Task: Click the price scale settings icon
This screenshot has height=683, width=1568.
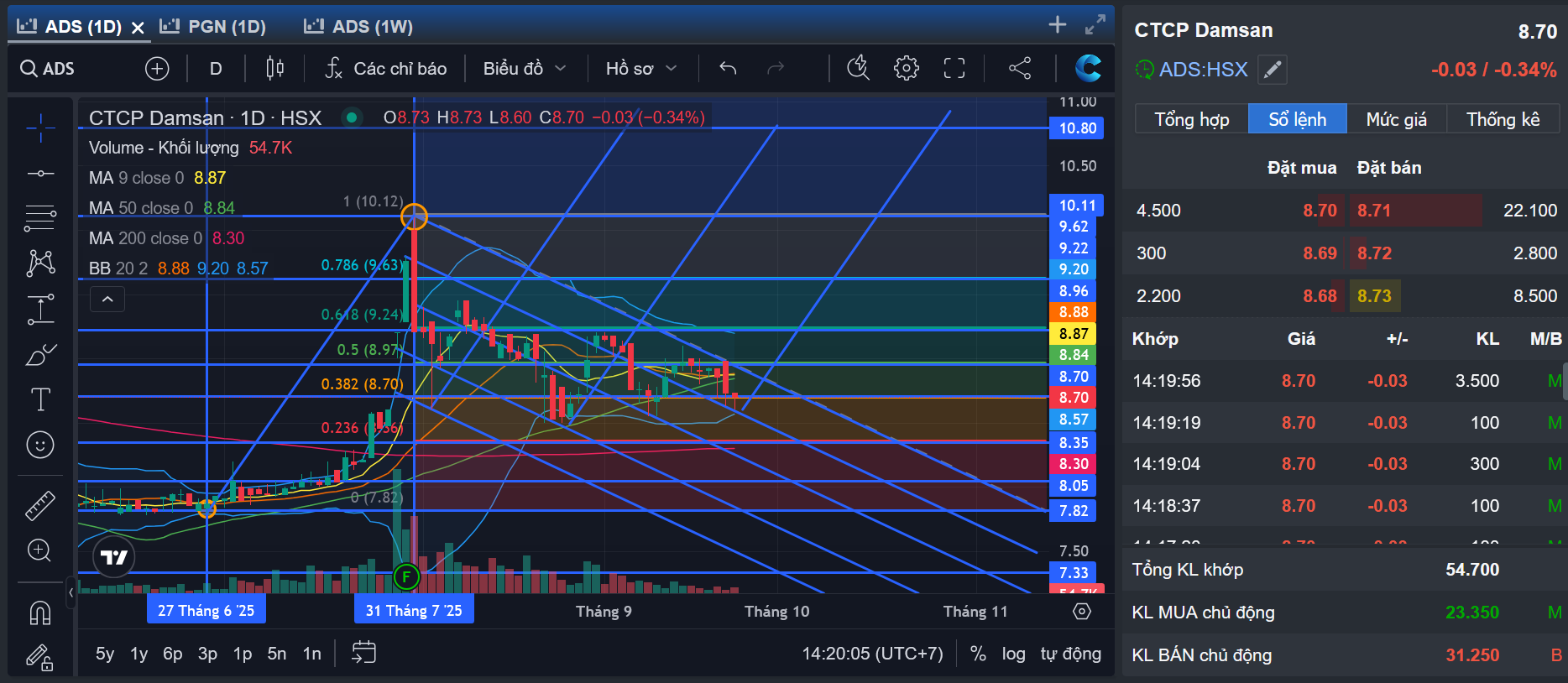Action: [1082, 612]
